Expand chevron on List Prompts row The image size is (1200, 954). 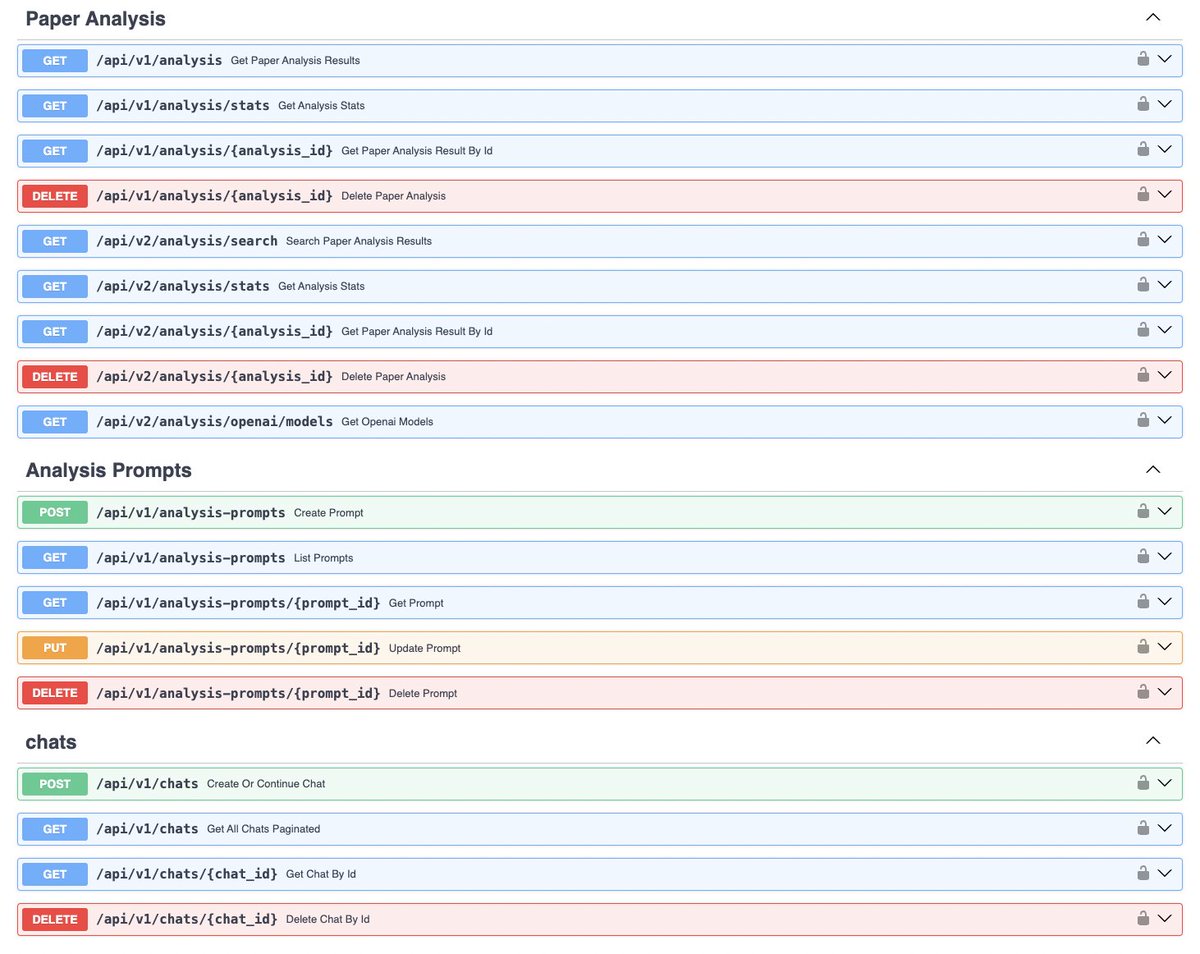[1164, 557]
